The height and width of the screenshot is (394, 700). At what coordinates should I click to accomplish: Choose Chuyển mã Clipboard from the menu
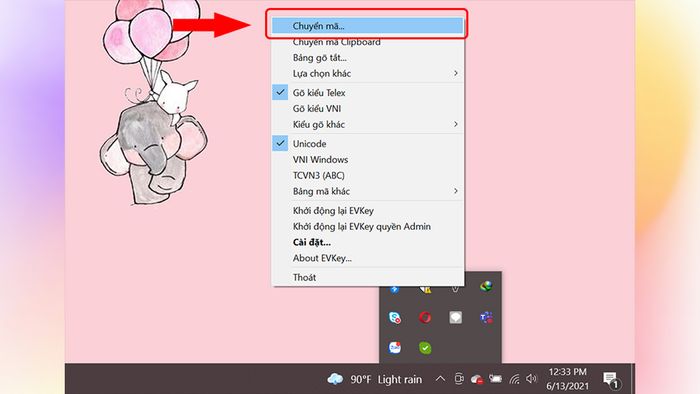tap(367, 42)
